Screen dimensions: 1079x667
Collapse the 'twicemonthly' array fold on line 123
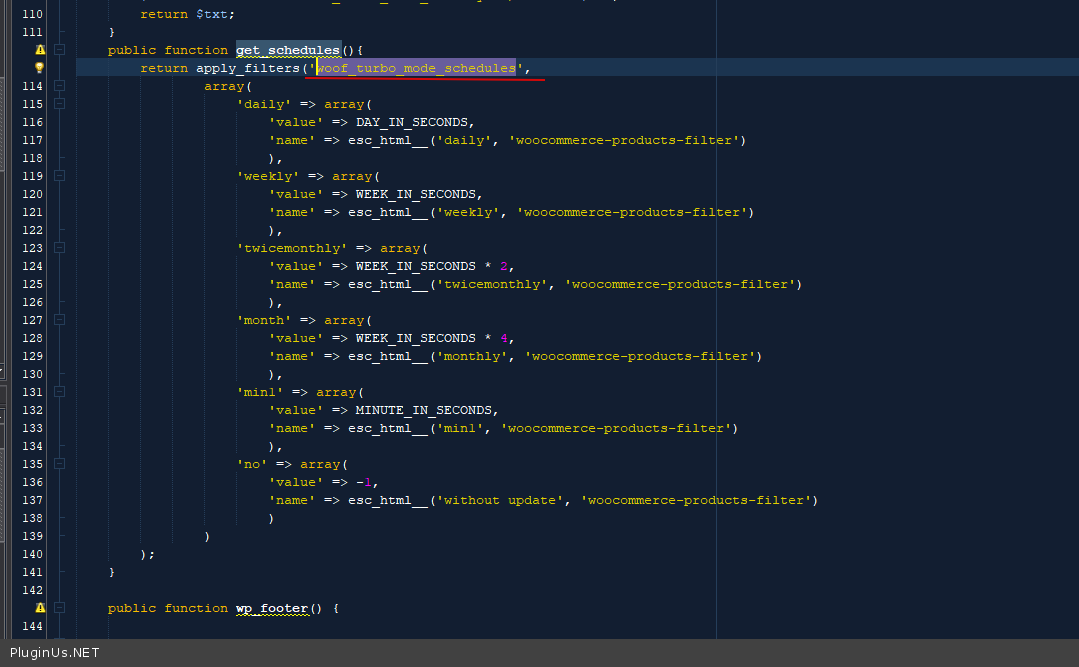60,248
